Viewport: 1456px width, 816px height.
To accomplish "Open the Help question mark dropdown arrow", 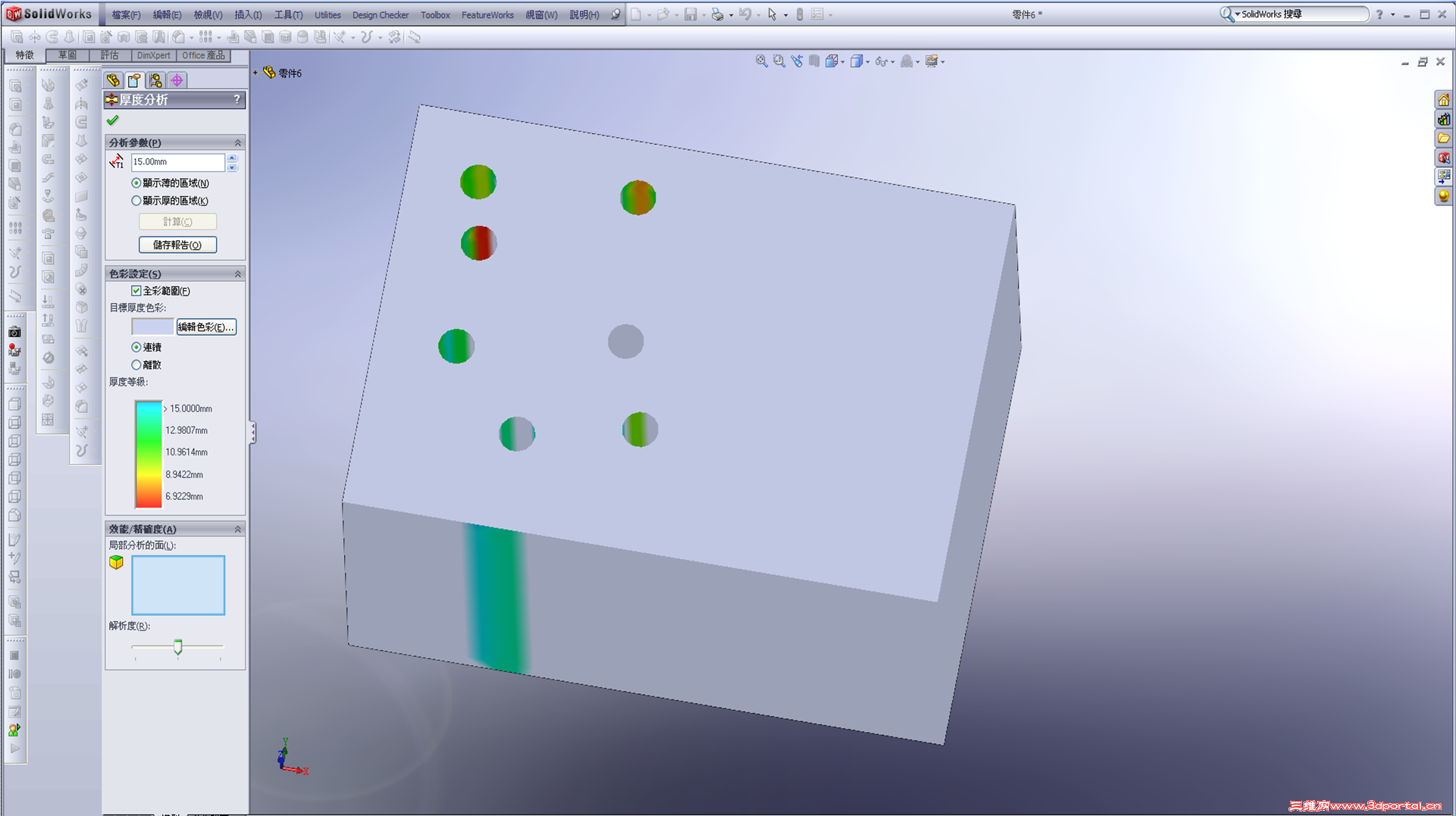I will click(x=1392, y=14).
